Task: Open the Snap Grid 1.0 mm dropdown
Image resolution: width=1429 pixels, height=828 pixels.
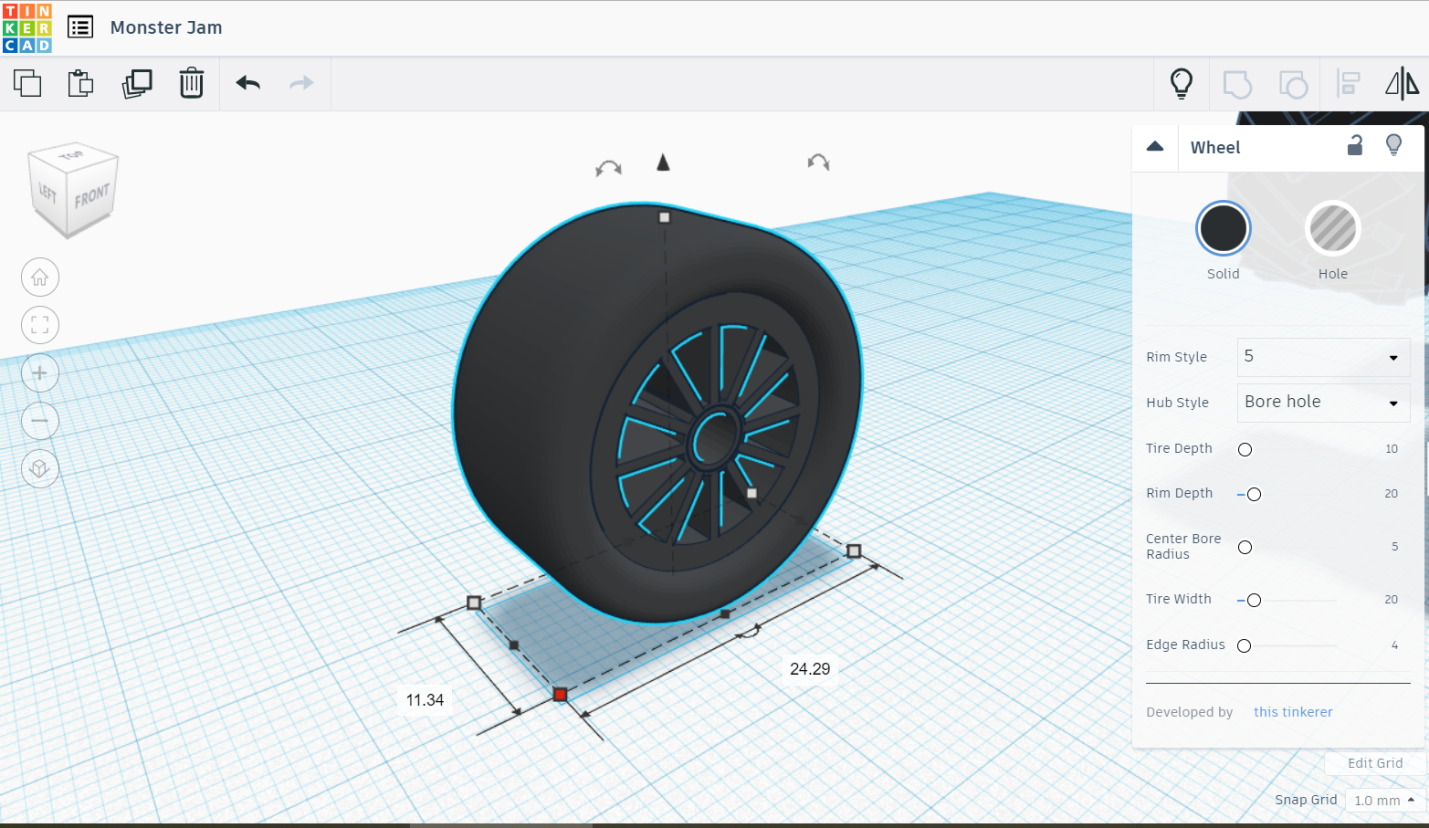Action: [x=1385, y=800]
